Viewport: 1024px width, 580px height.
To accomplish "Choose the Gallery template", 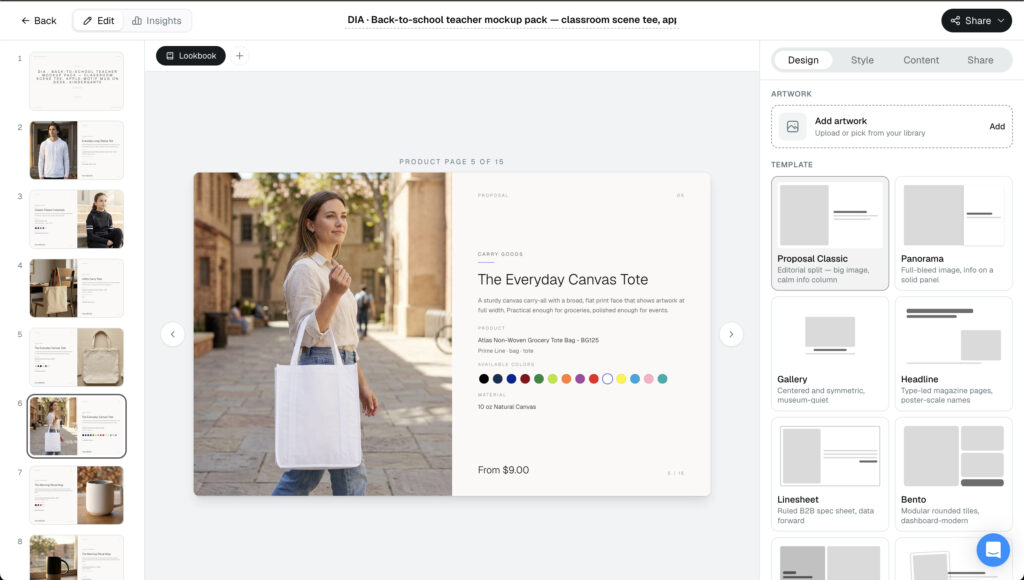I will (829, 353).
